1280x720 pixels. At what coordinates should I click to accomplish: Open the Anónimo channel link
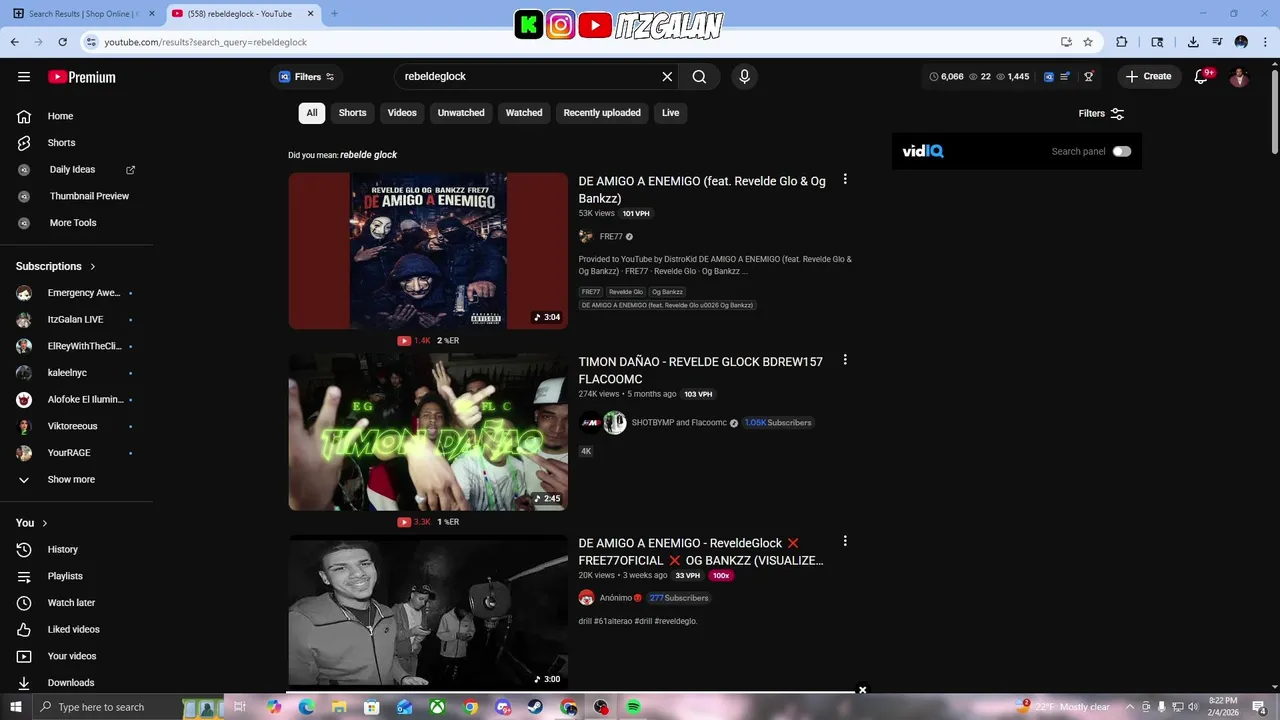[x=616, y=598]
